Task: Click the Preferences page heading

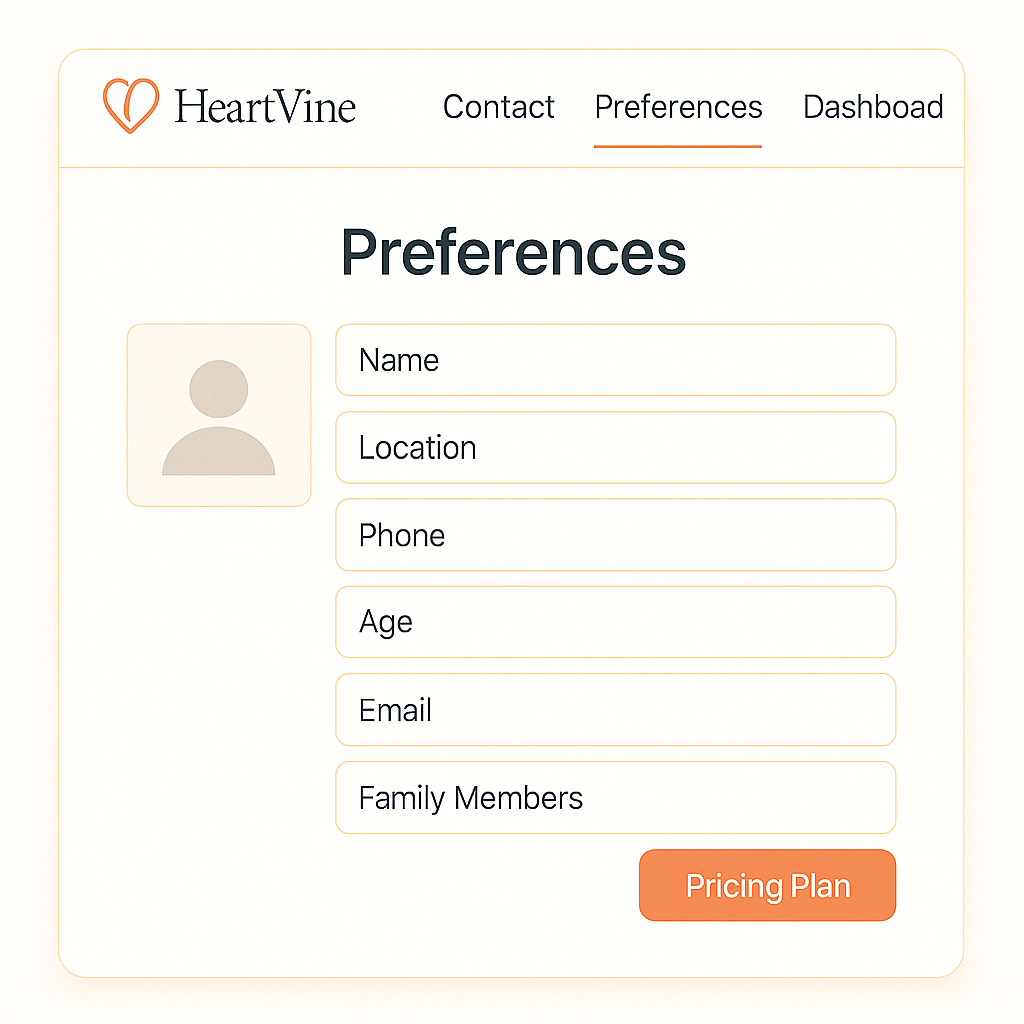Action: (x=513, y=253)
